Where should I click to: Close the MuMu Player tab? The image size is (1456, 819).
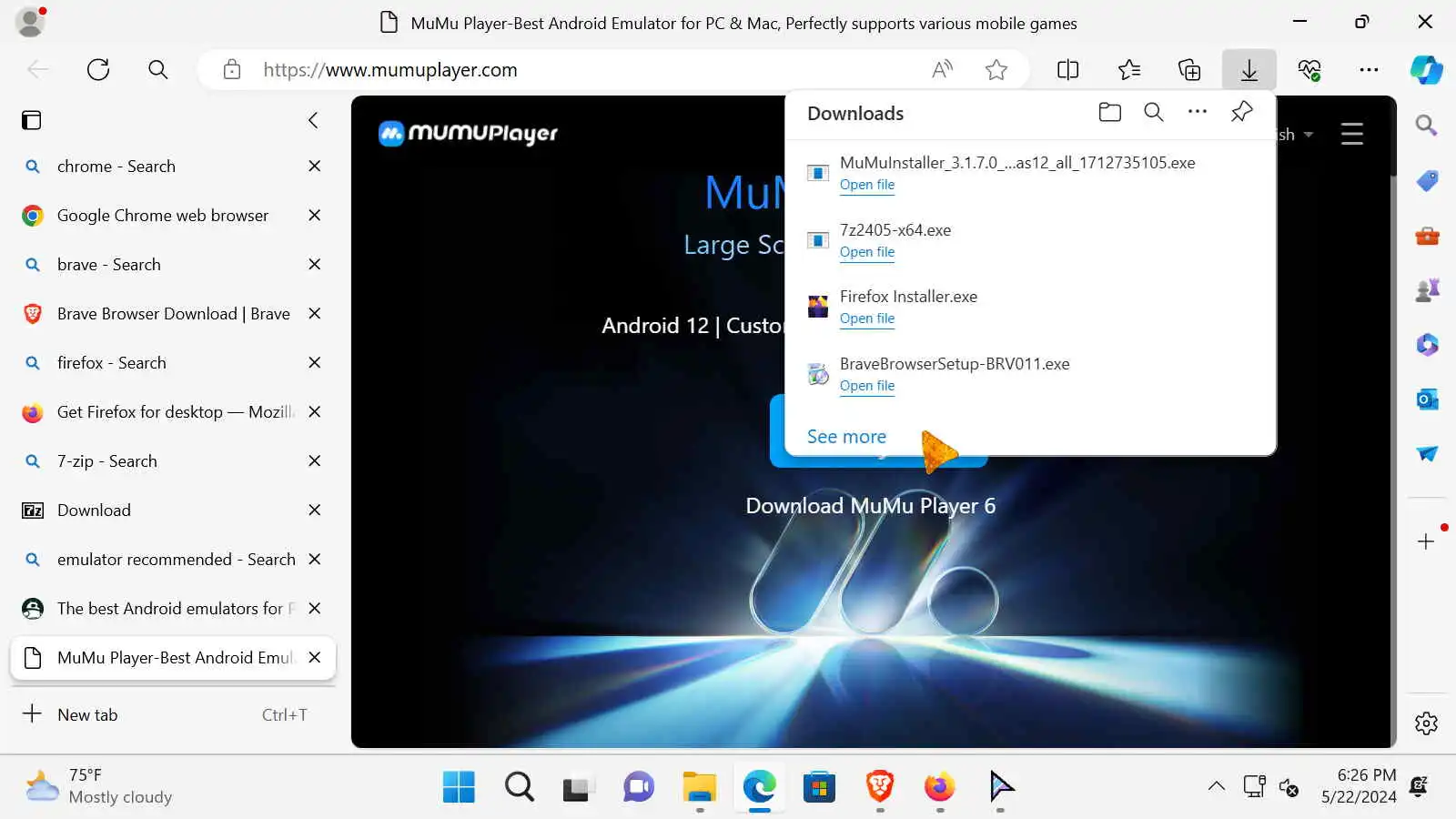pos(315,658)
